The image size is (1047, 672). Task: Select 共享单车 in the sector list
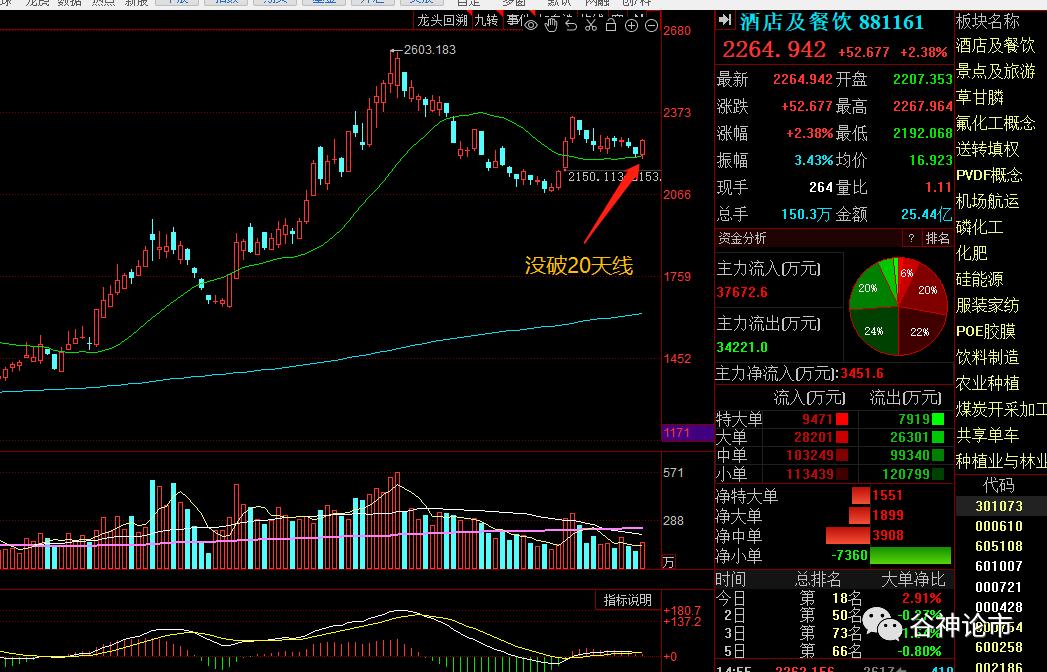(x=988, y=435)
